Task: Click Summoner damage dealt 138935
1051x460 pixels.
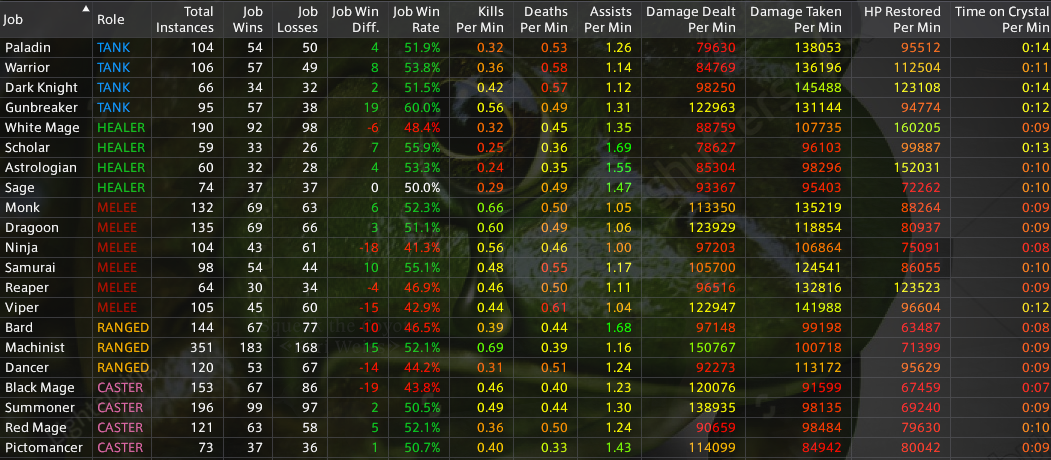Action: (713, 408)
